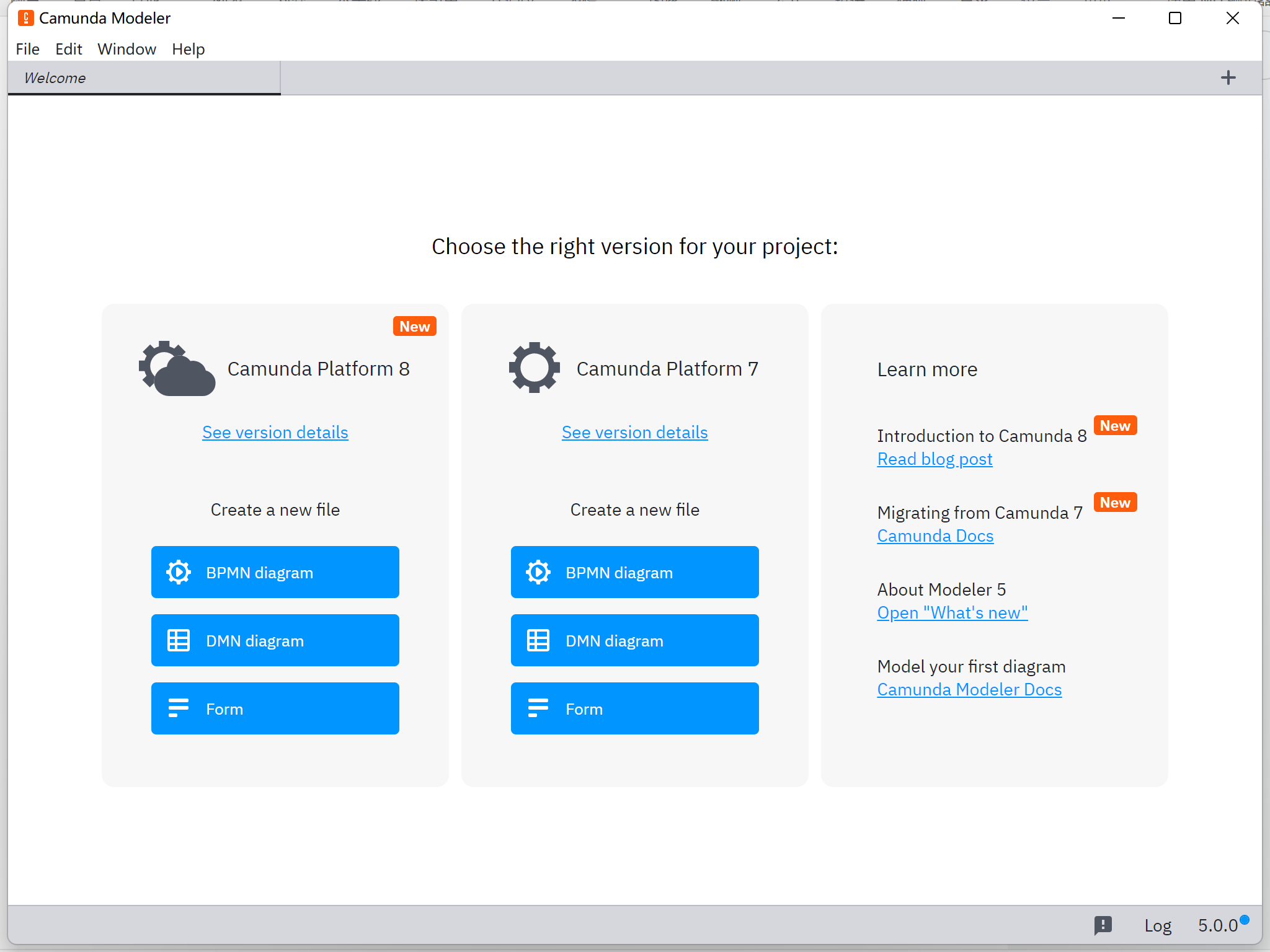The height and width of the screenshot is (952, 1270).
Task: Open the Window menu
Action: coord(127,49)
